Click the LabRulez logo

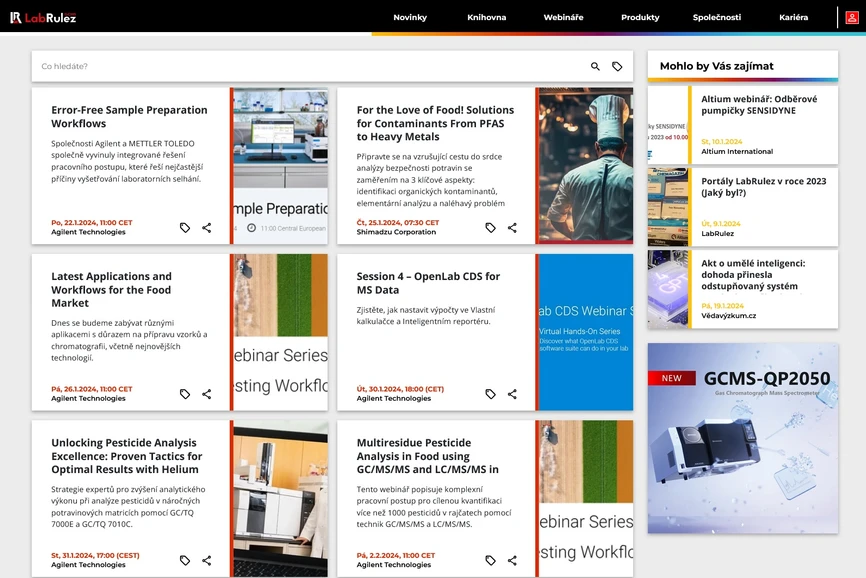[43, 17]
